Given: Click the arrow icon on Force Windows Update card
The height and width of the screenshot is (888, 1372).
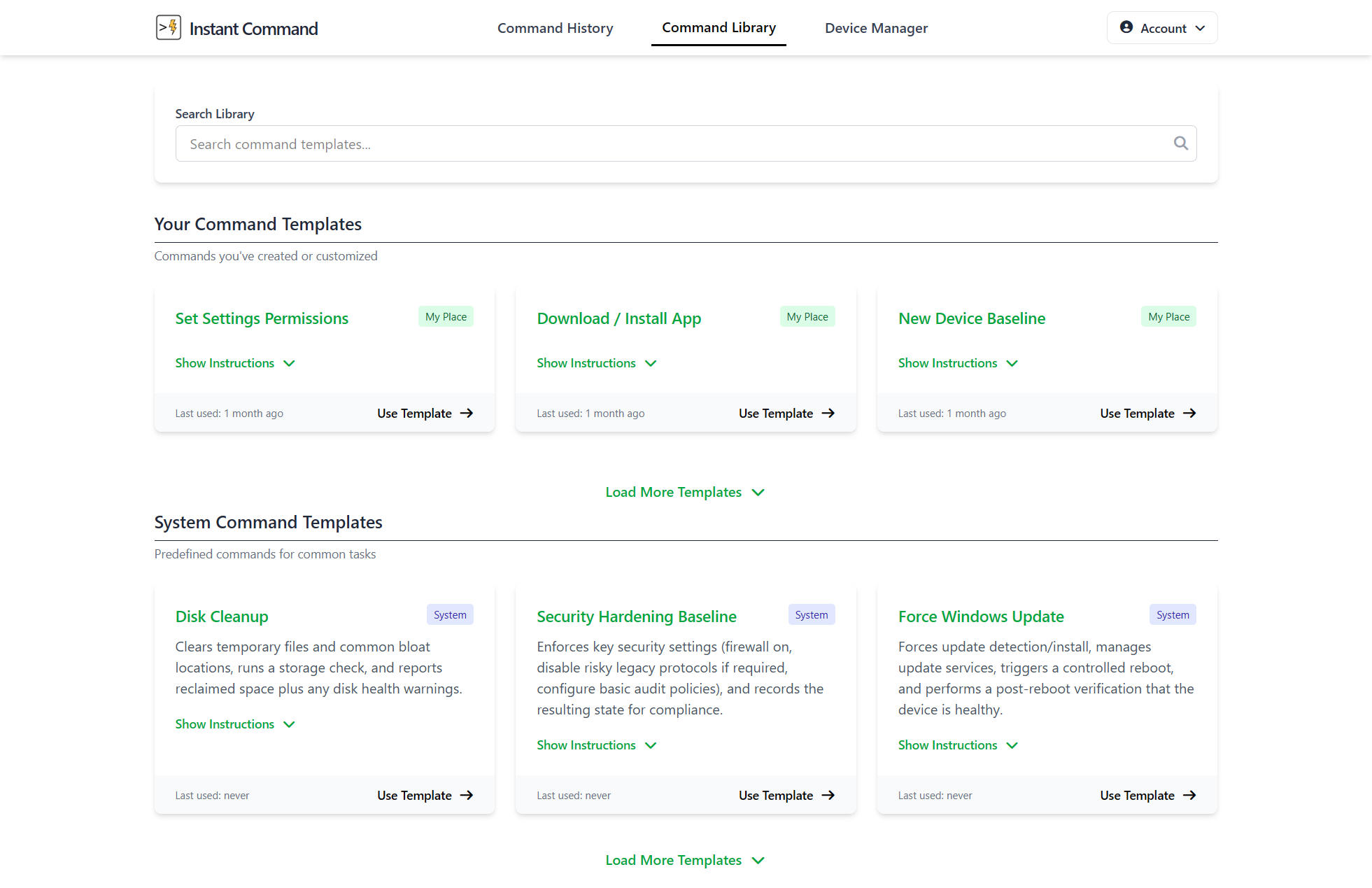Looking at the screenshot, I should click(x=1189, y=795).
